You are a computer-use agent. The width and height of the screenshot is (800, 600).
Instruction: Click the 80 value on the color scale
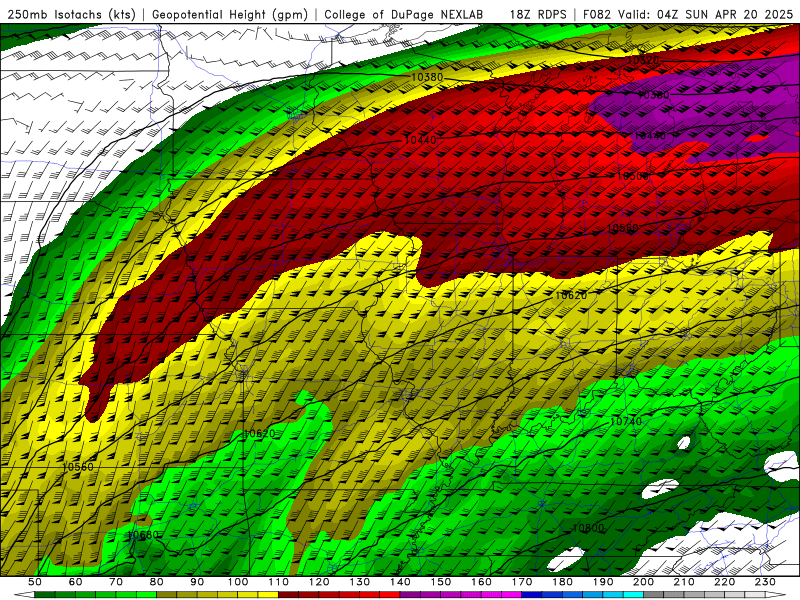tap(156, 582)
